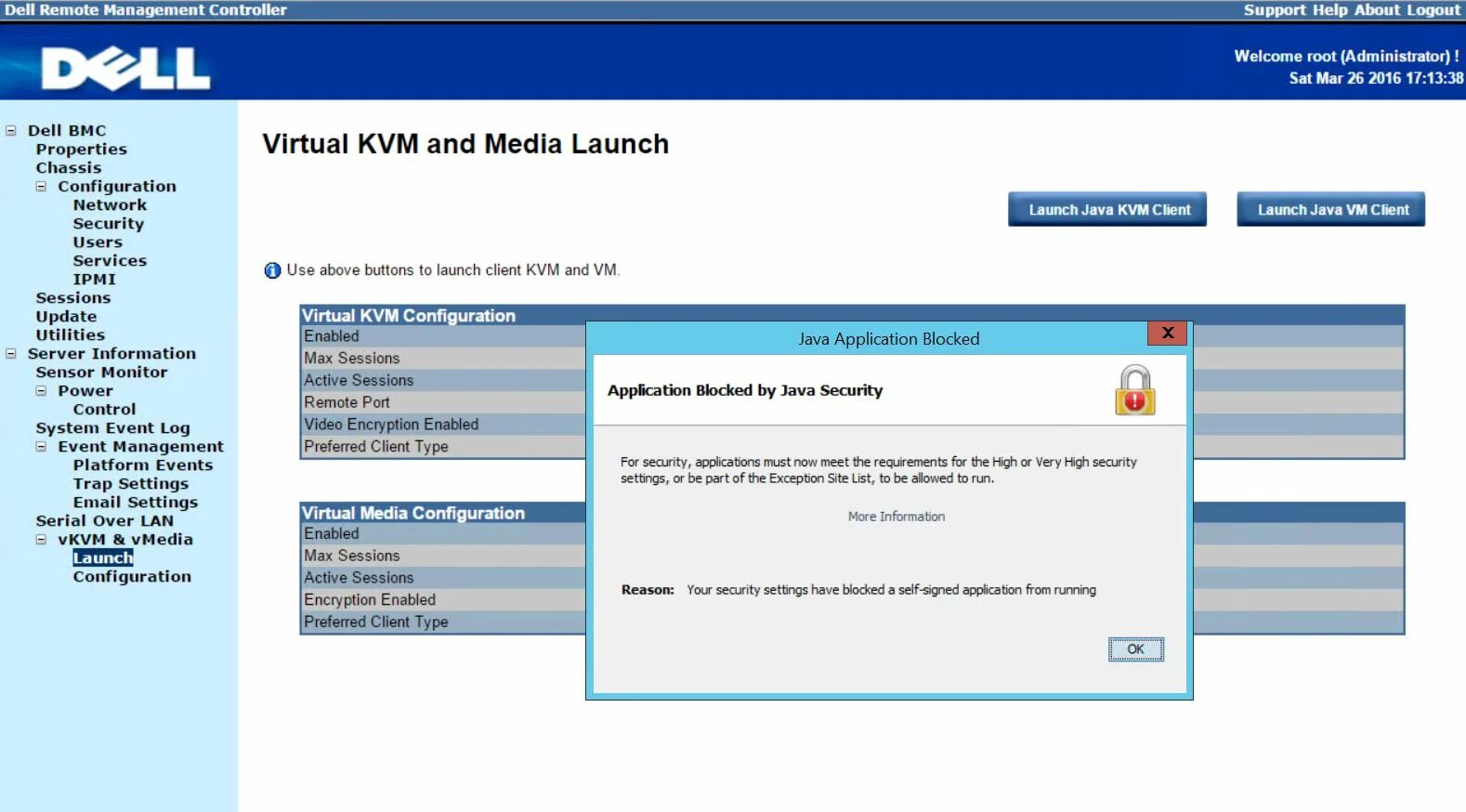The image size is (1466, 812).
Task: Click the blue info icon beside KVM hint
Action: click(x=272, y=270)
